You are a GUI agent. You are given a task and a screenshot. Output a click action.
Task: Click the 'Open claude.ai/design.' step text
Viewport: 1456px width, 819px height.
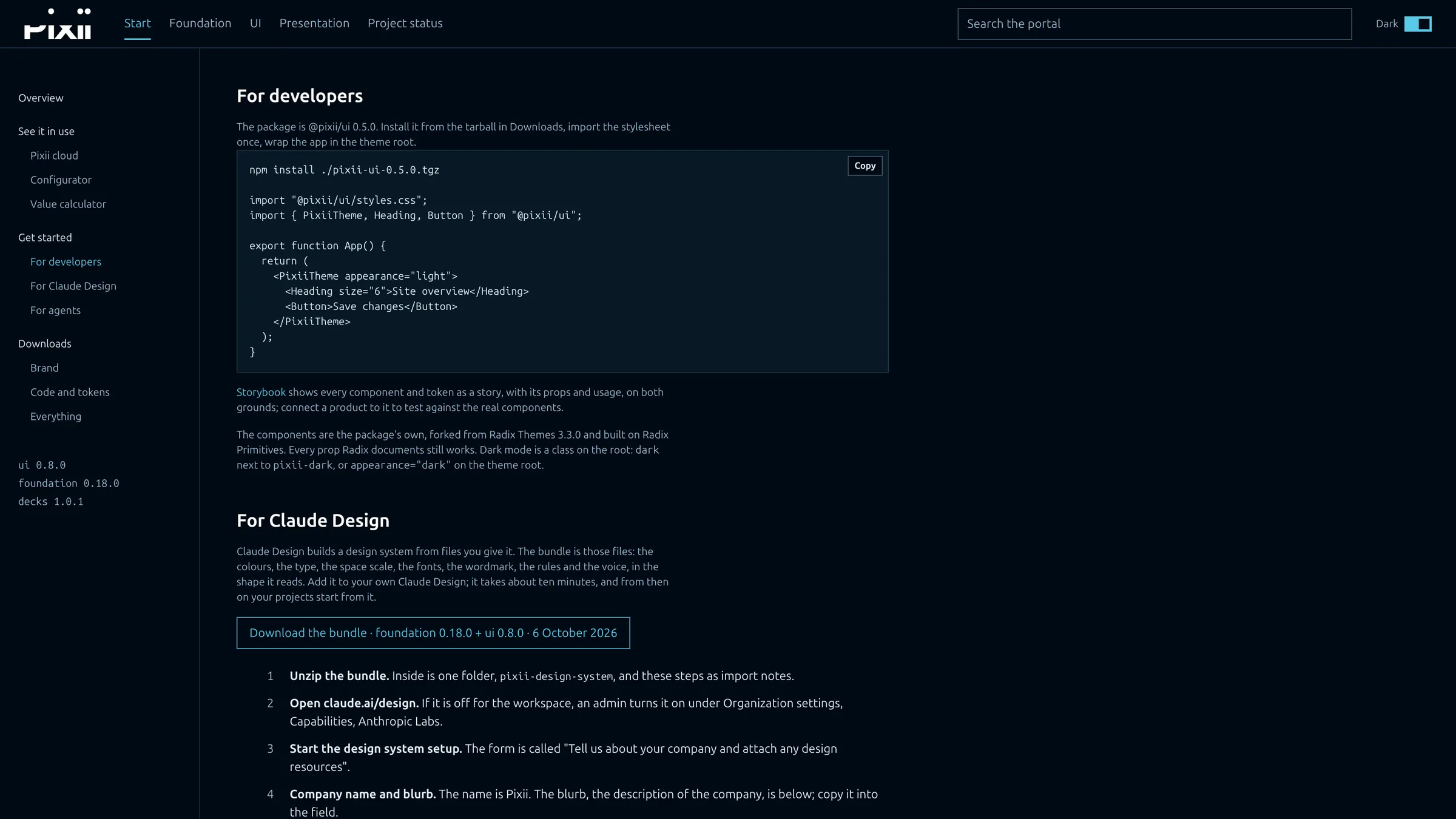pyautogui.click(x=354, y=703)
